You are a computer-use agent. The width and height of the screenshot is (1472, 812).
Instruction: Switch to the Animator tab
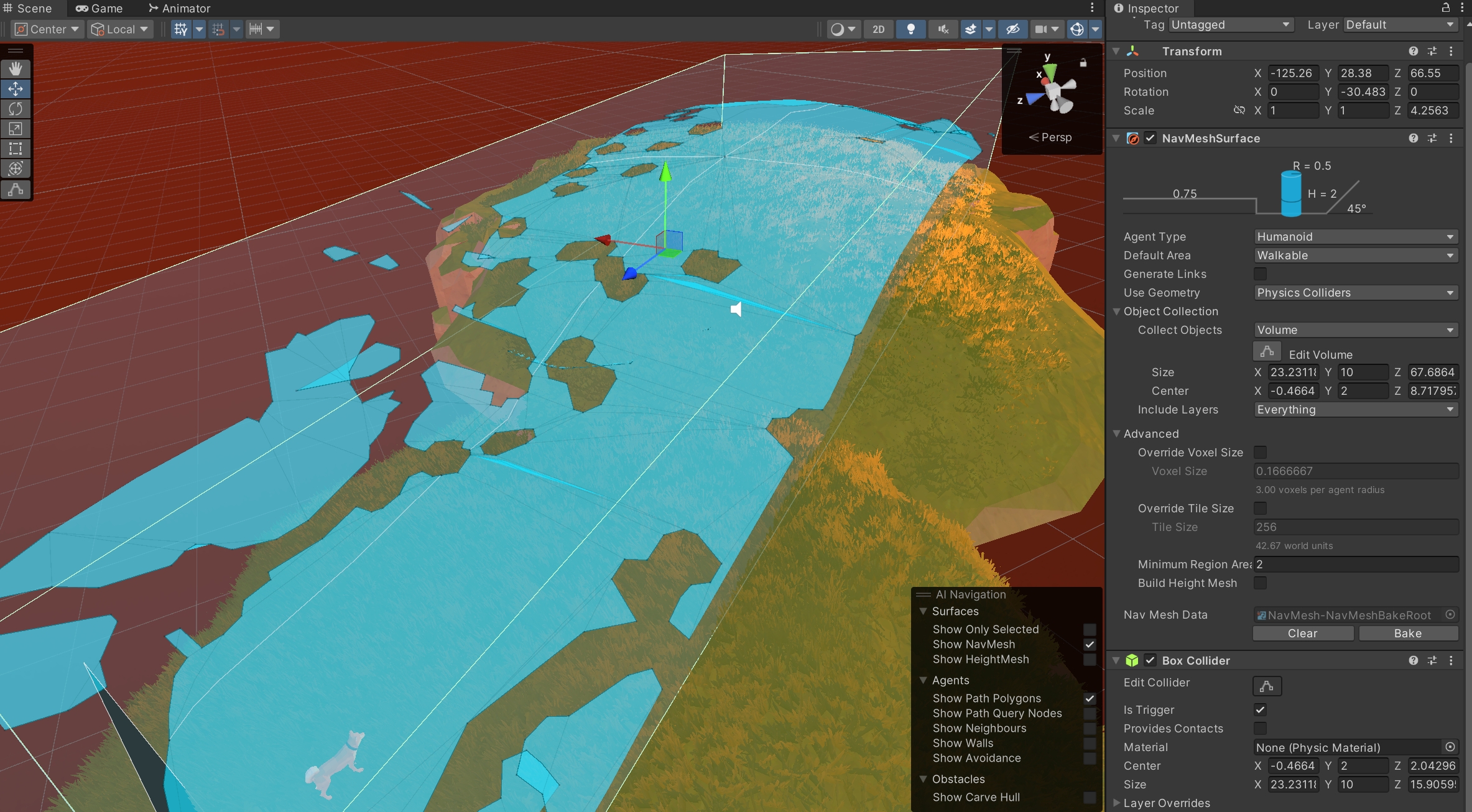[179, 9]
